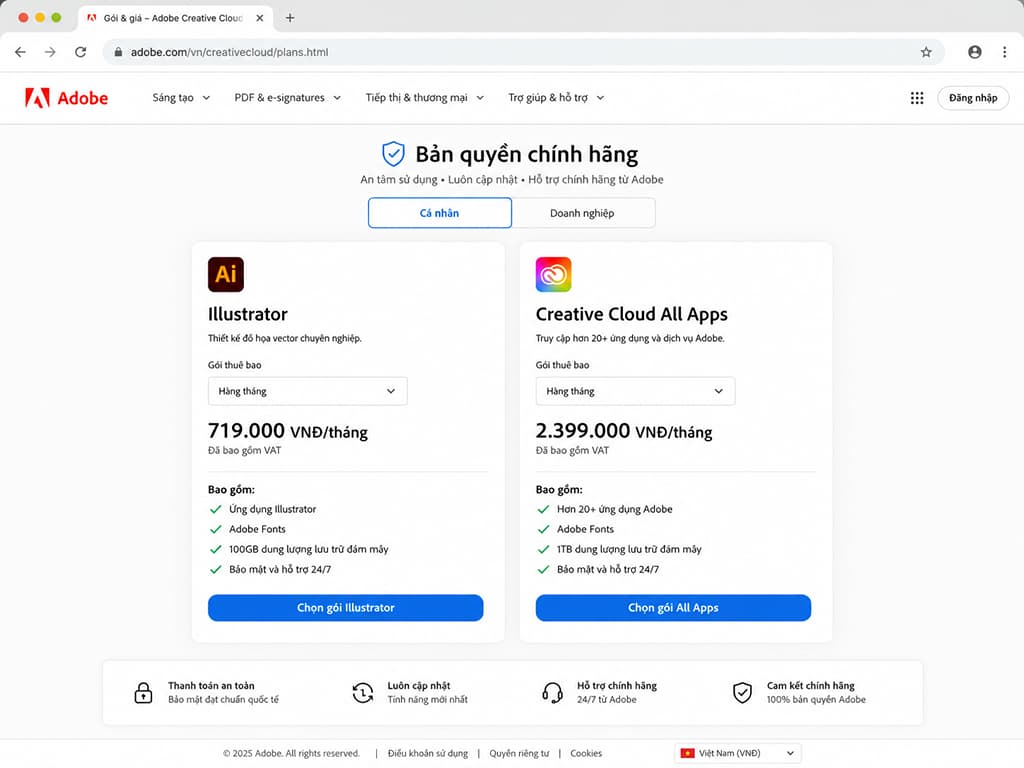Click the Gói & giá browser tab
Image resolution: width=1024 pixels, height=768 pixels.
pyautogui.click(x=173, y=18)
